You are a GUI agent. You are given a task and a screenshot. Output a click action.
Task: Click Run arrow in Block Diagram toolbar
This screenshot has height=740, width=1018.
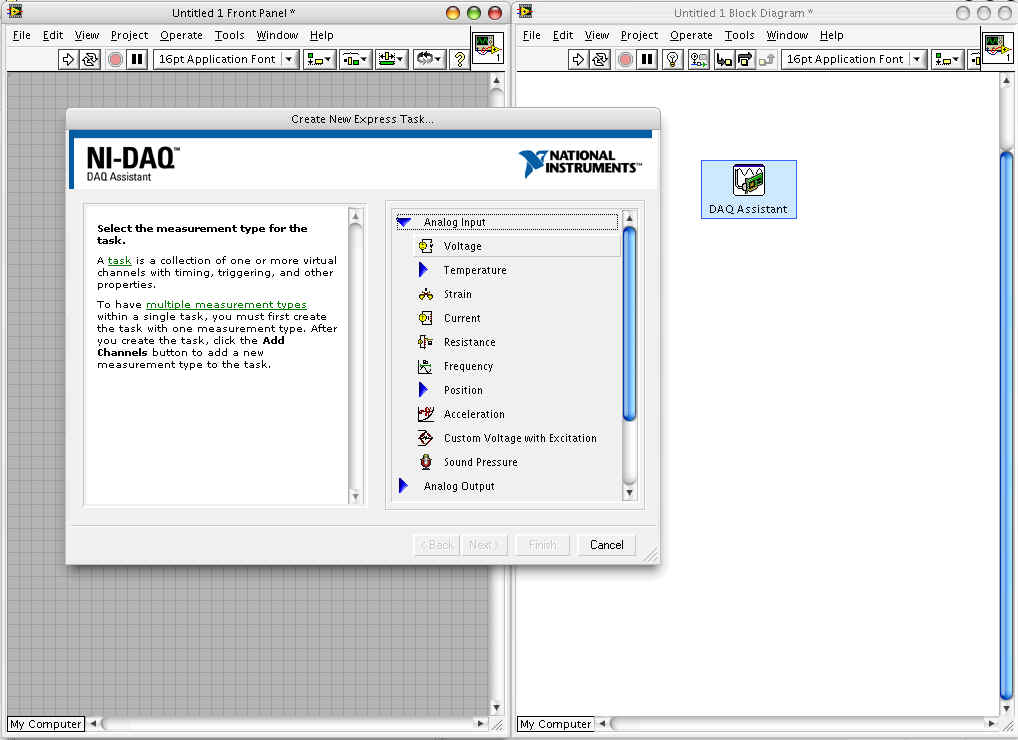577,59
